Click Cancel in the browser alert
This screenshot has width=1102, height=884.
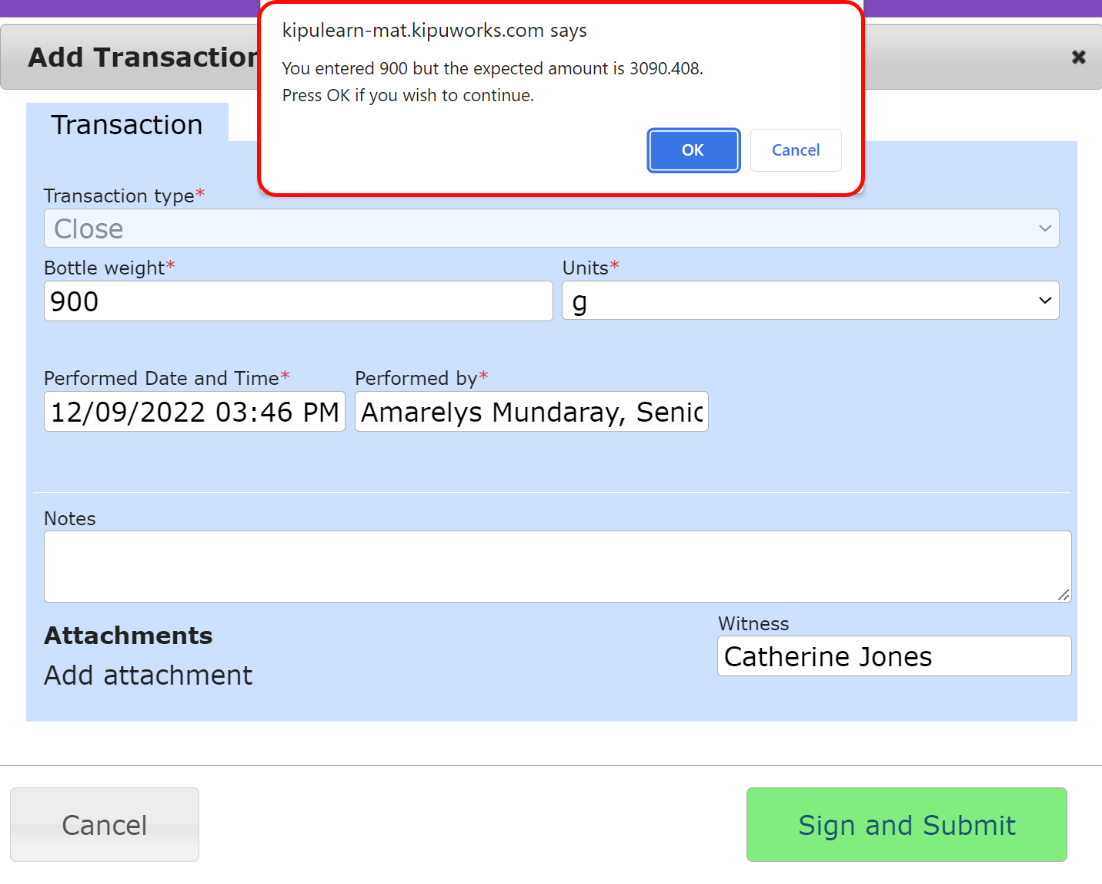[795, 150]
